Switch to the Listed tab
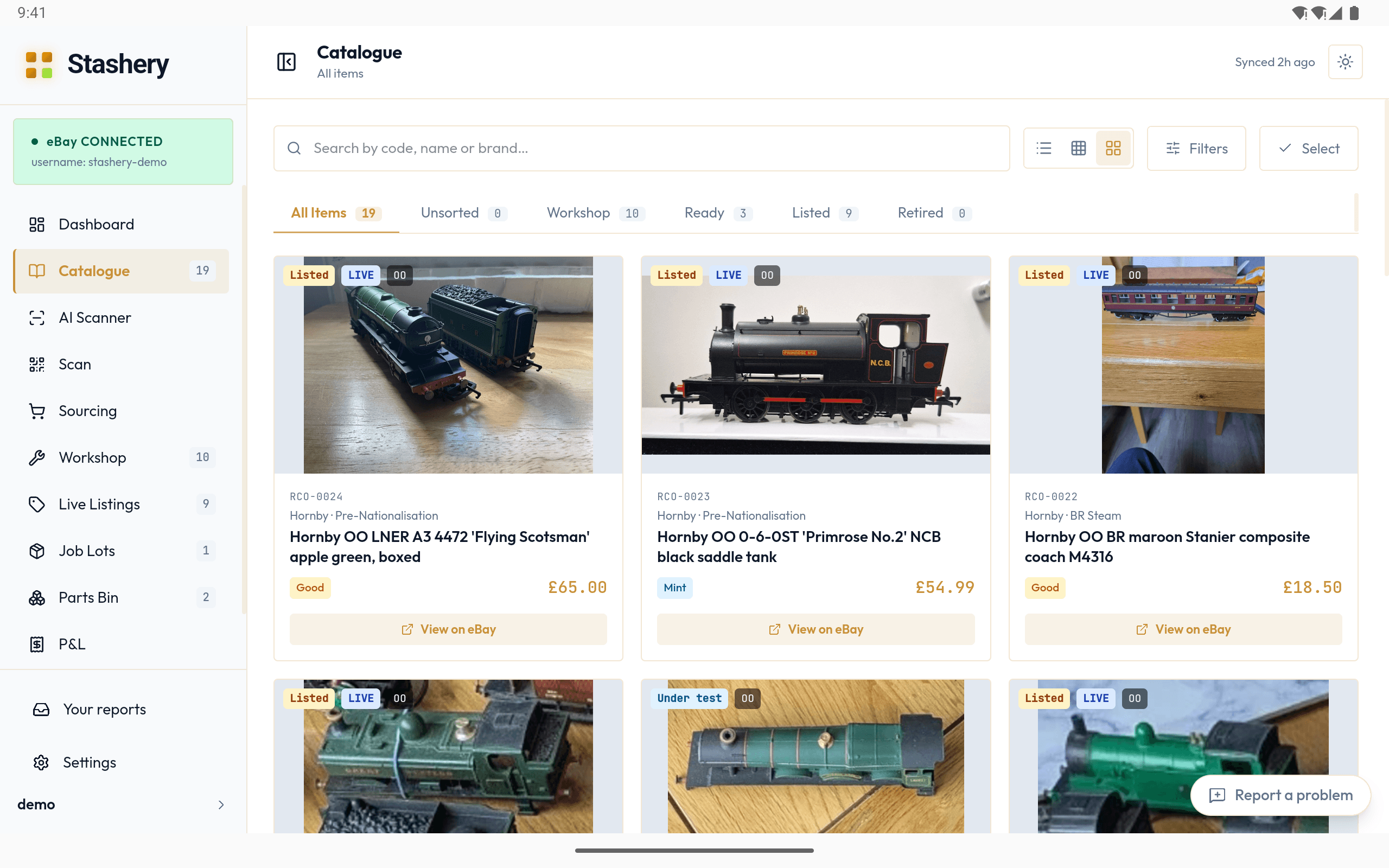 pos(825,213)
